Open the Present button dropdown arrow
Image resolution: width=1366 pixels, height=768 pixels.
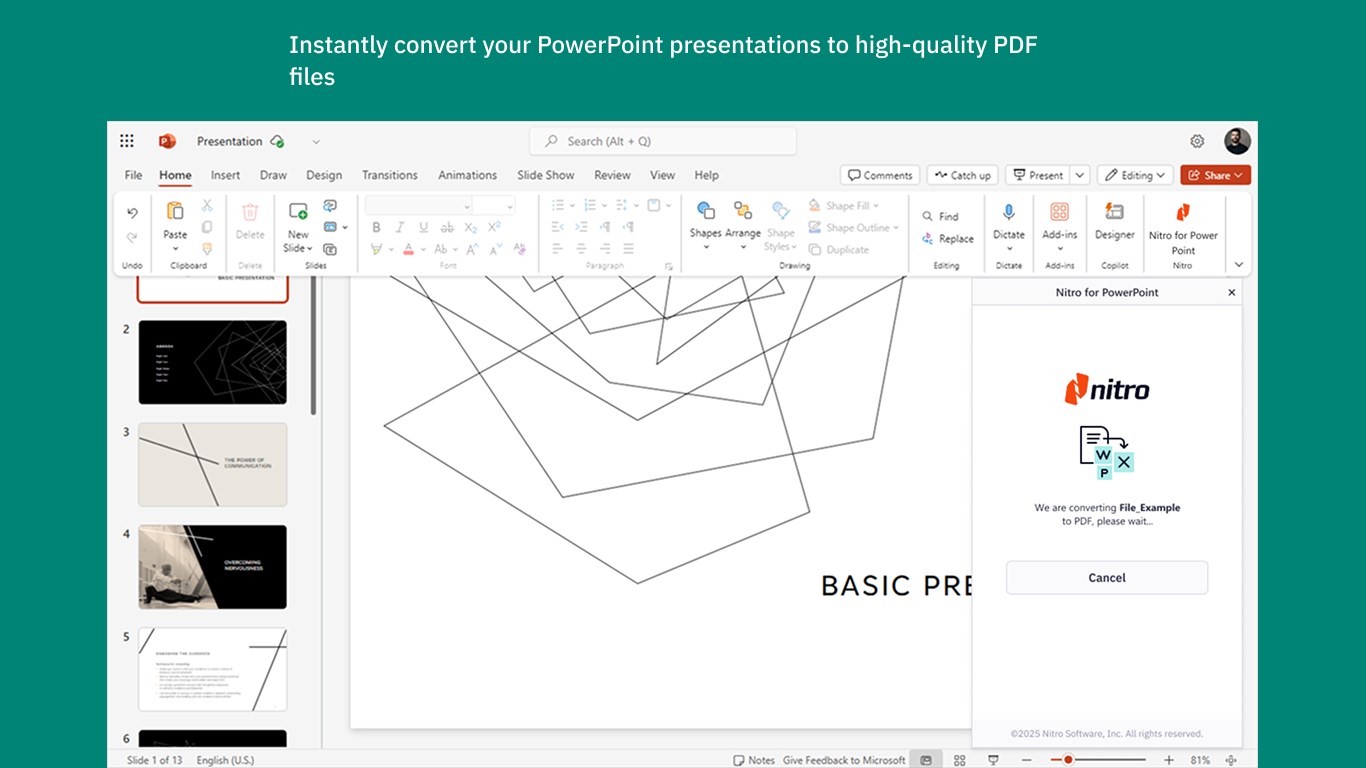coord(1080,175)
